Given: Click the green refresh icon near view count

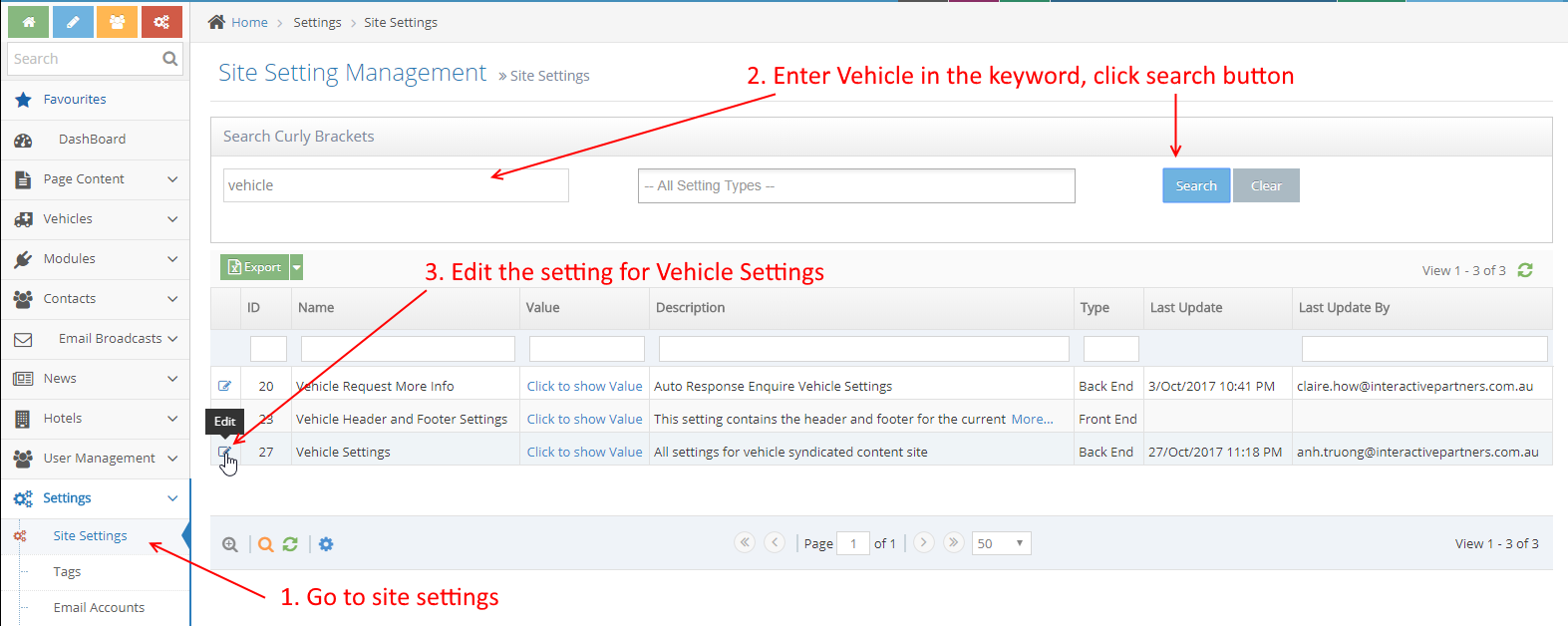Looking at the screenshot, I should tap(1524, 270).
